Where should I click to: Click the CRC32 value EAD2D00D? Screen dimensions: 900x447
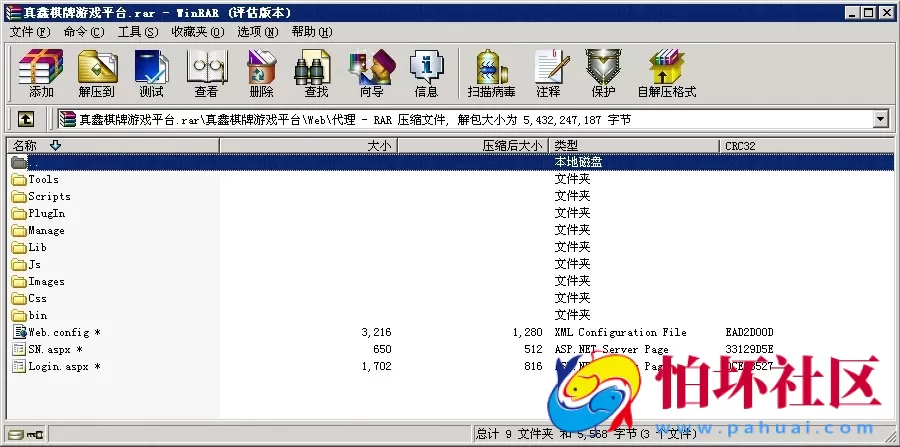tap(750, 332)
